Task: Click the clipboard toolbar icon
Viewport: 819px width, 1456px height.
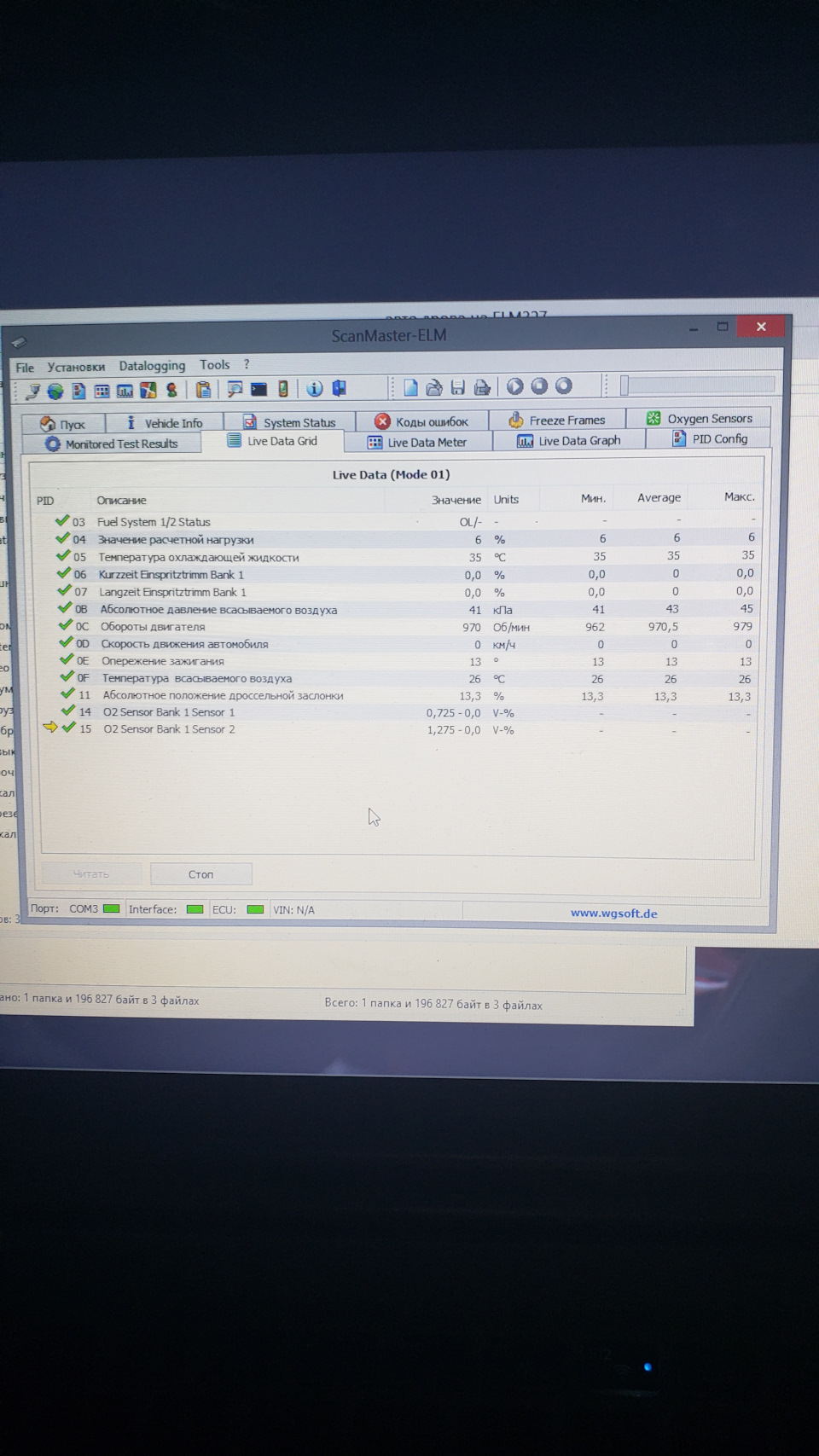Action: 203,391
